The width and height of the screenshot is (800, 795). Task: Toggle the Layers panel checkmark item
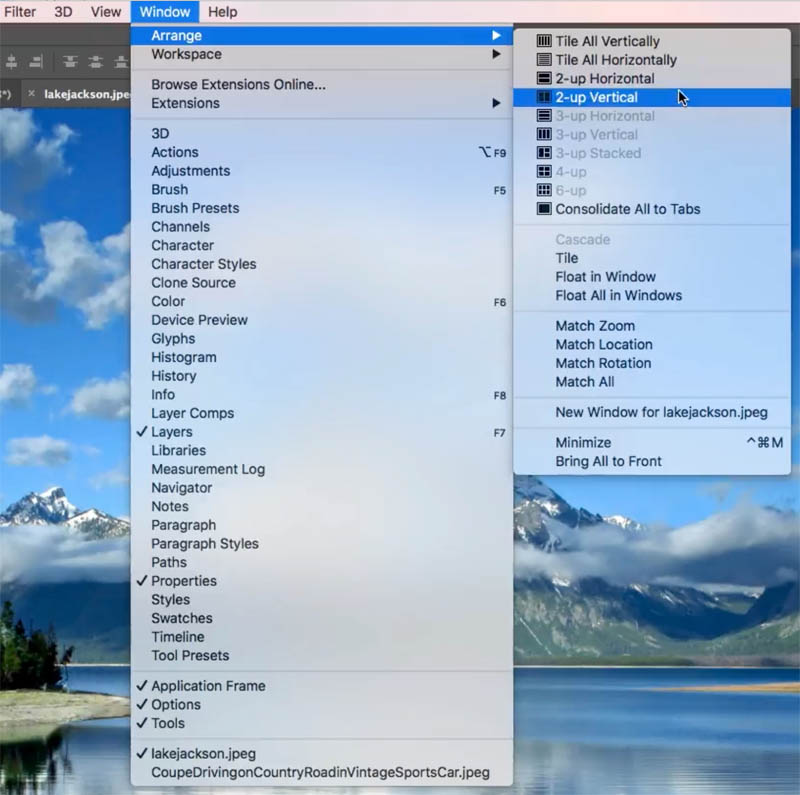(321, 432)
